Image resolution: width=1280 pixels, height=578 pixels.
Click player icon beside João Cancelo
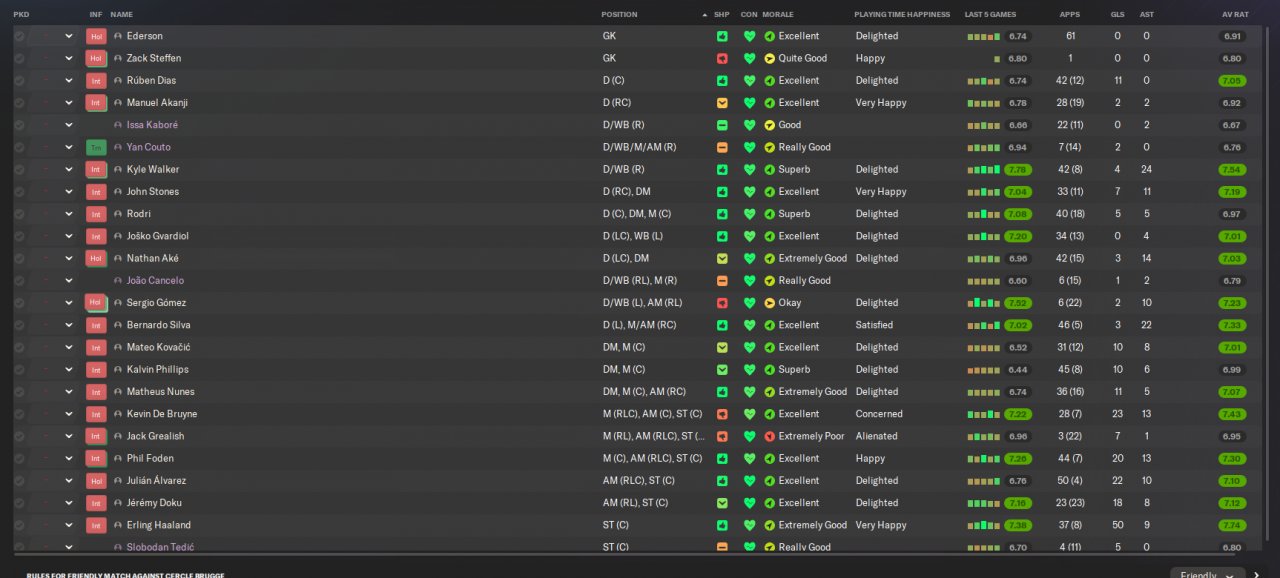pos(118,281)
